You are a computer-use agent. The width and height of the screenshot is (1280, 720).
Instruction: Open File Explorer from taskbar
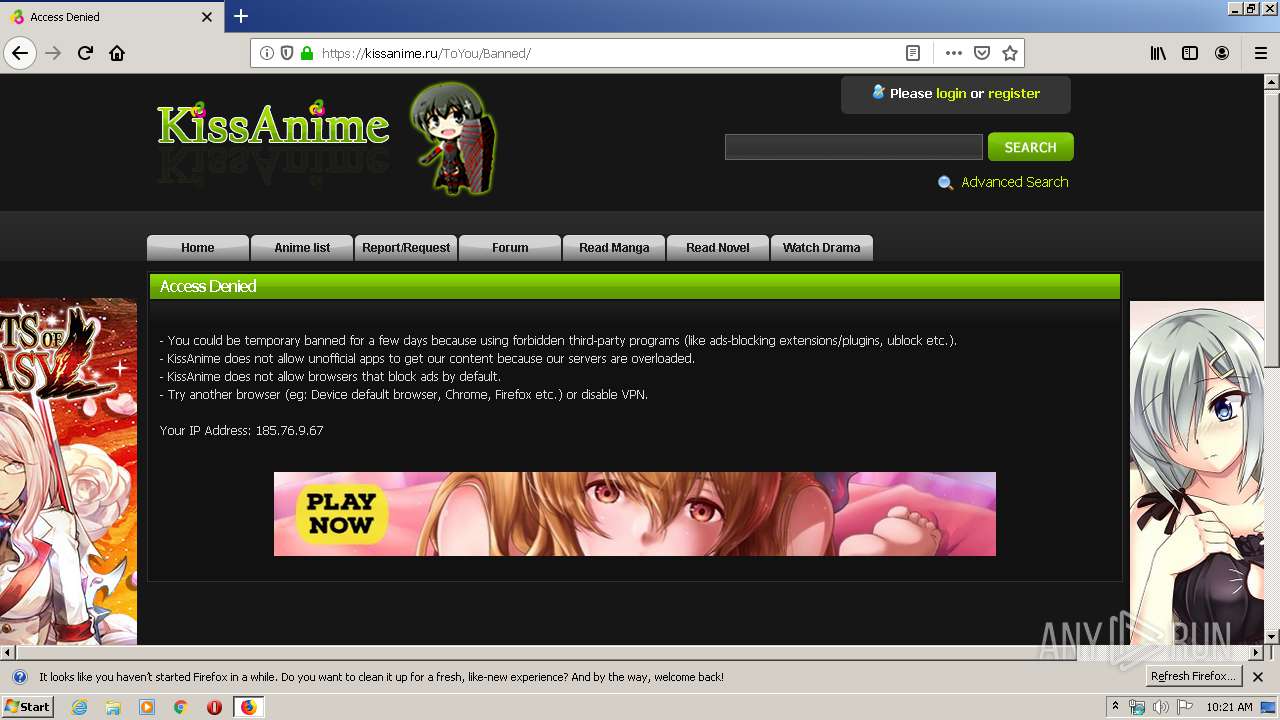tap(113, 707)
